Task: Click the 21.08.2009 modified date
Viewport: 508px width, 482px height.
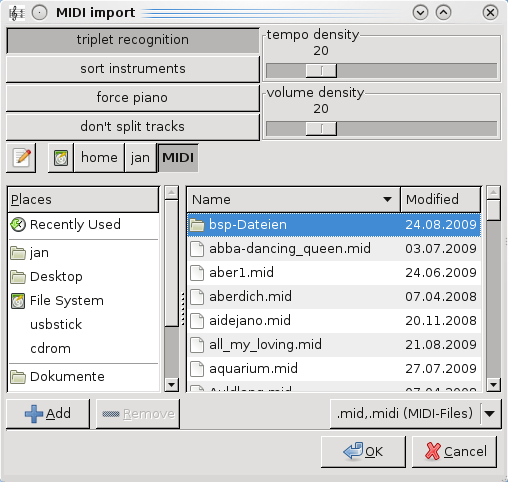Action: click(441, 345)
